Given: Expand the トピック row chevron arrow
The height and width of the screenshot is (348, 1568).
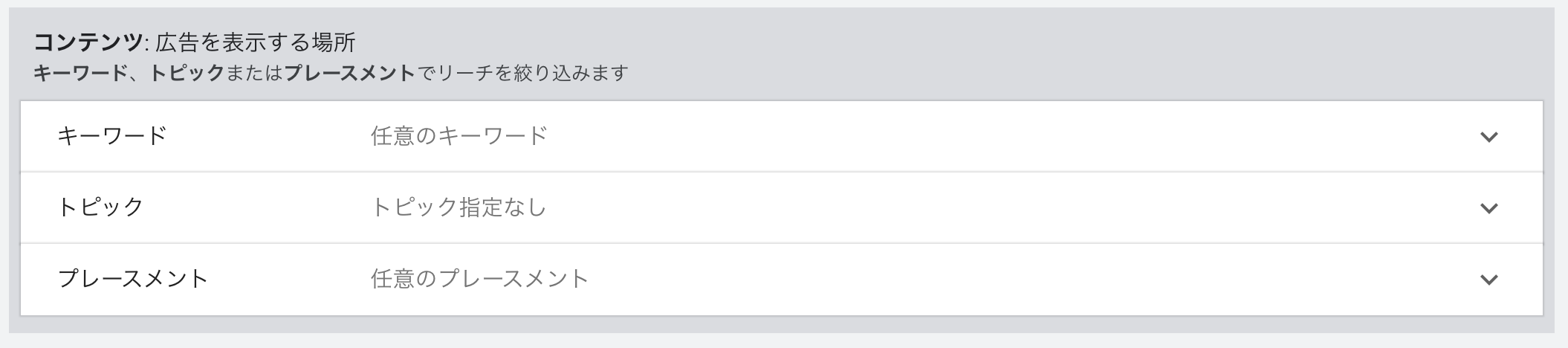Looking at the screenshot, I should pos(1488,208).
